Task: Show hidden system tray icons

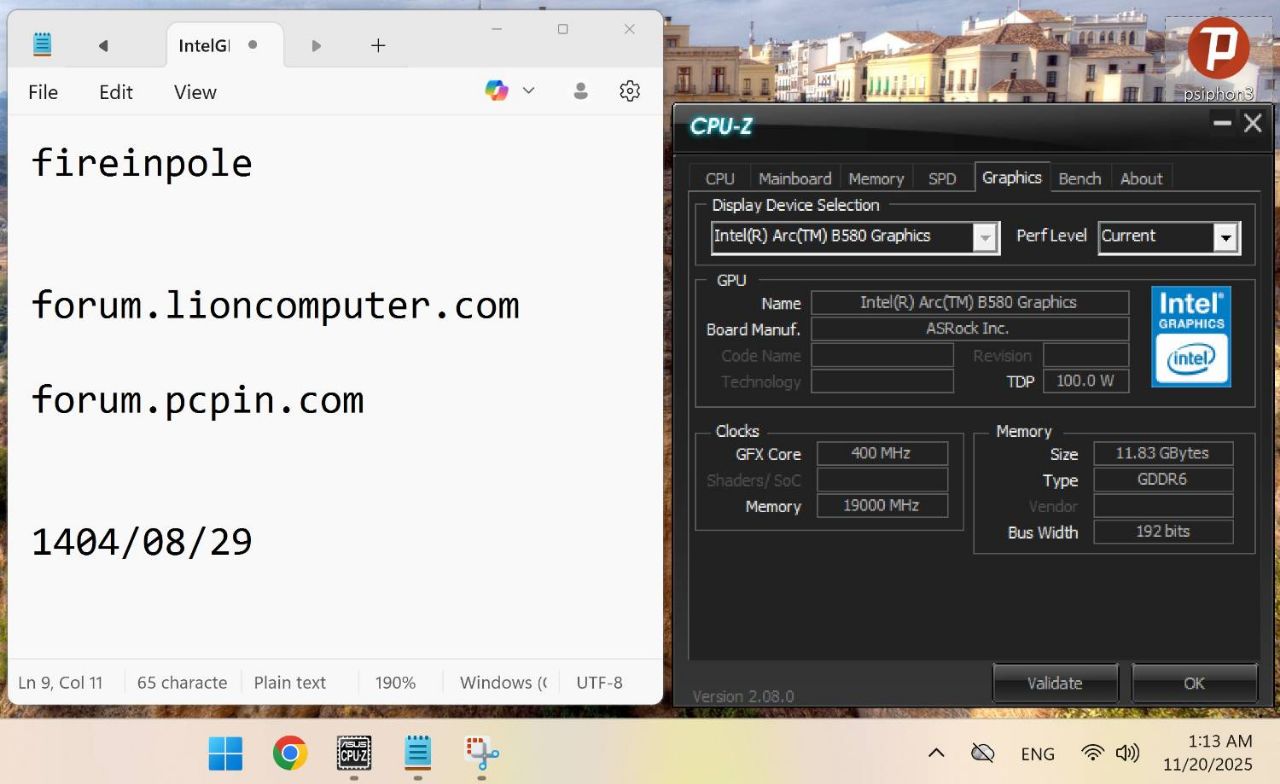Action: tap(936, 753)
